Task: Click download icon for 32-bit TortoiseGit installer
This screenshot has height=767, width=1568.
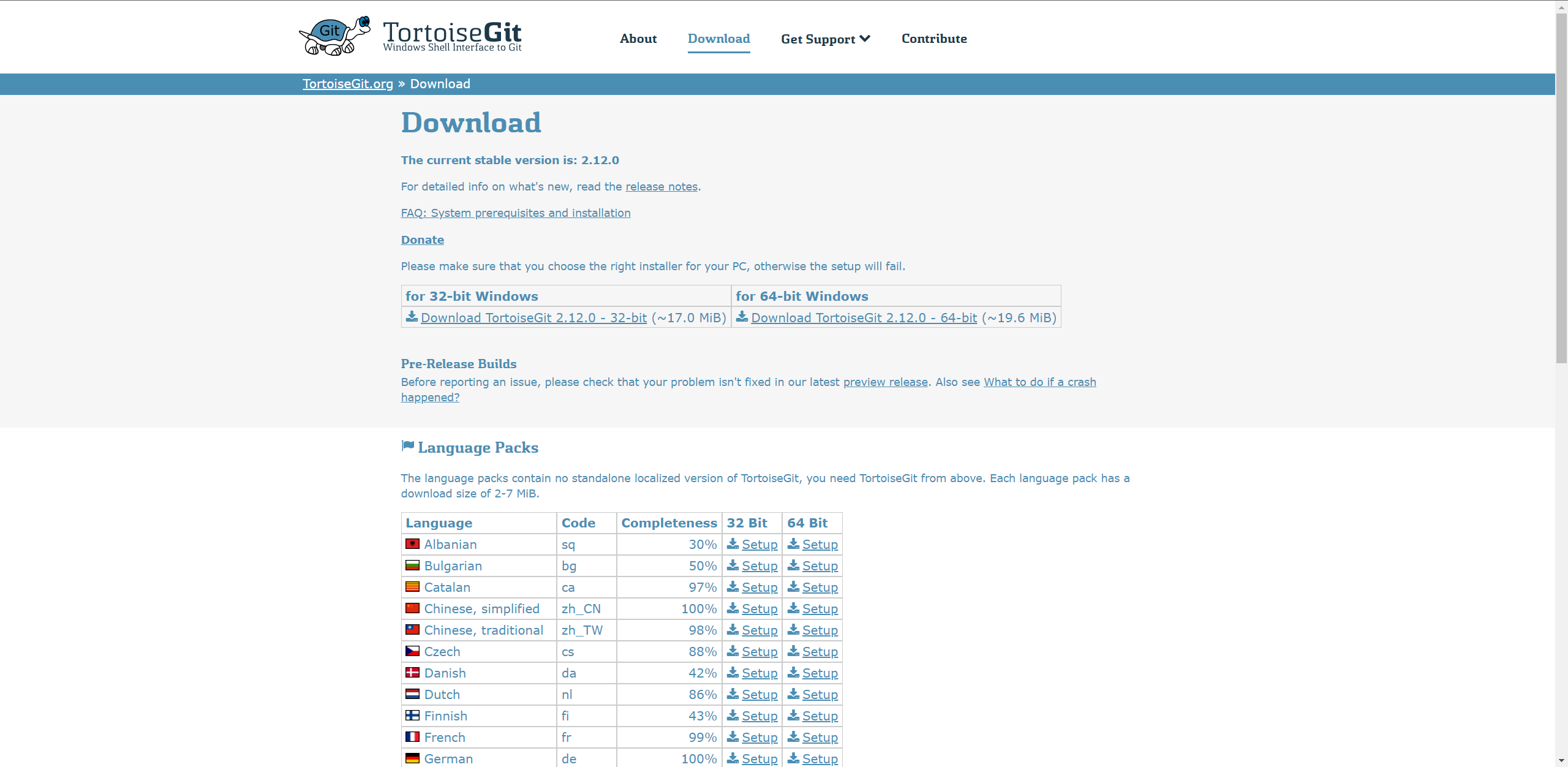Action: (412, 317)
